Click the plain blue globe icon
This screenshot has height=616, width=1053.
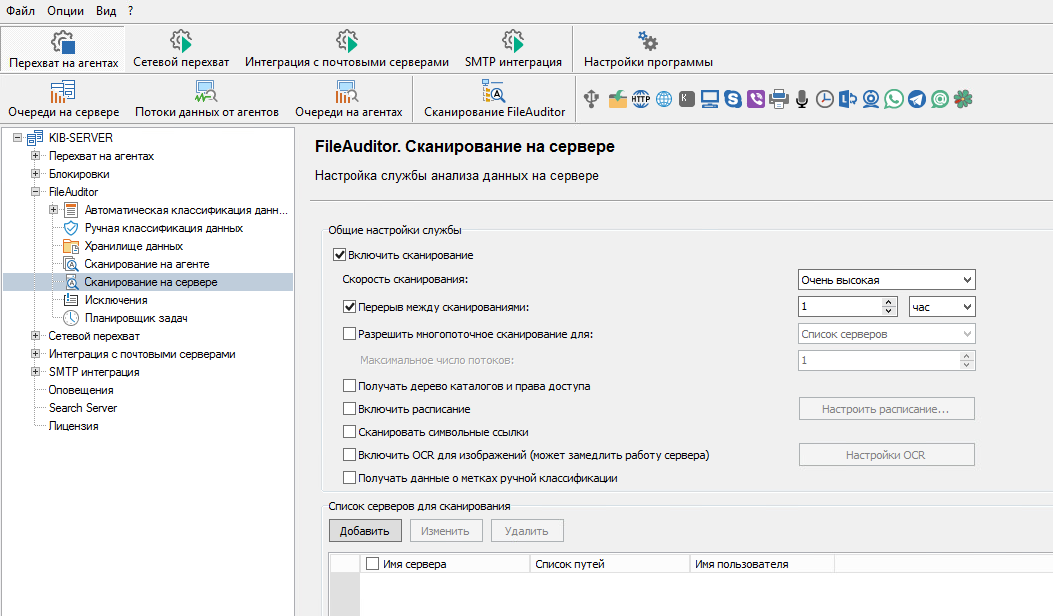point(663,99)
